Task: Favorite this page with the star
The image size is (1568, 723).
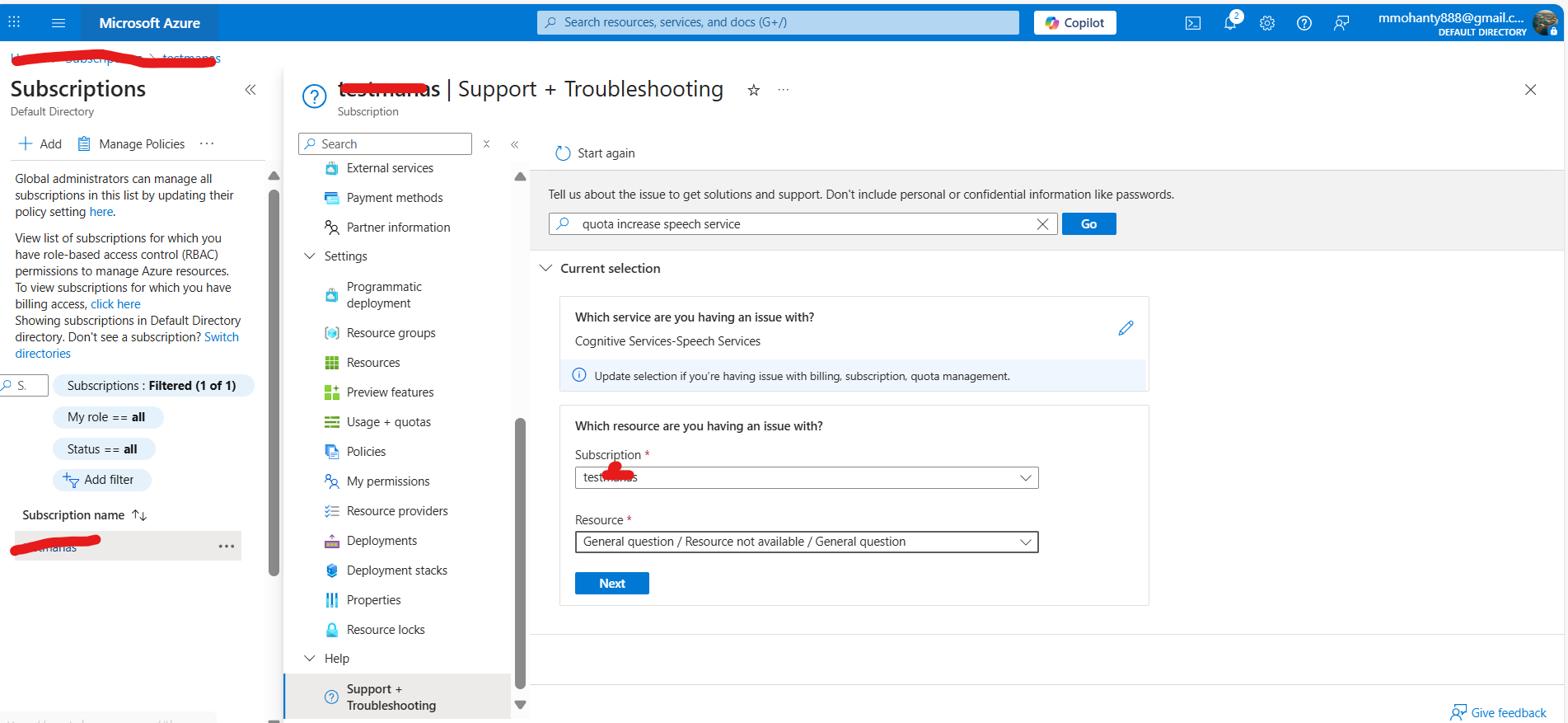Action: pos(753,90)
